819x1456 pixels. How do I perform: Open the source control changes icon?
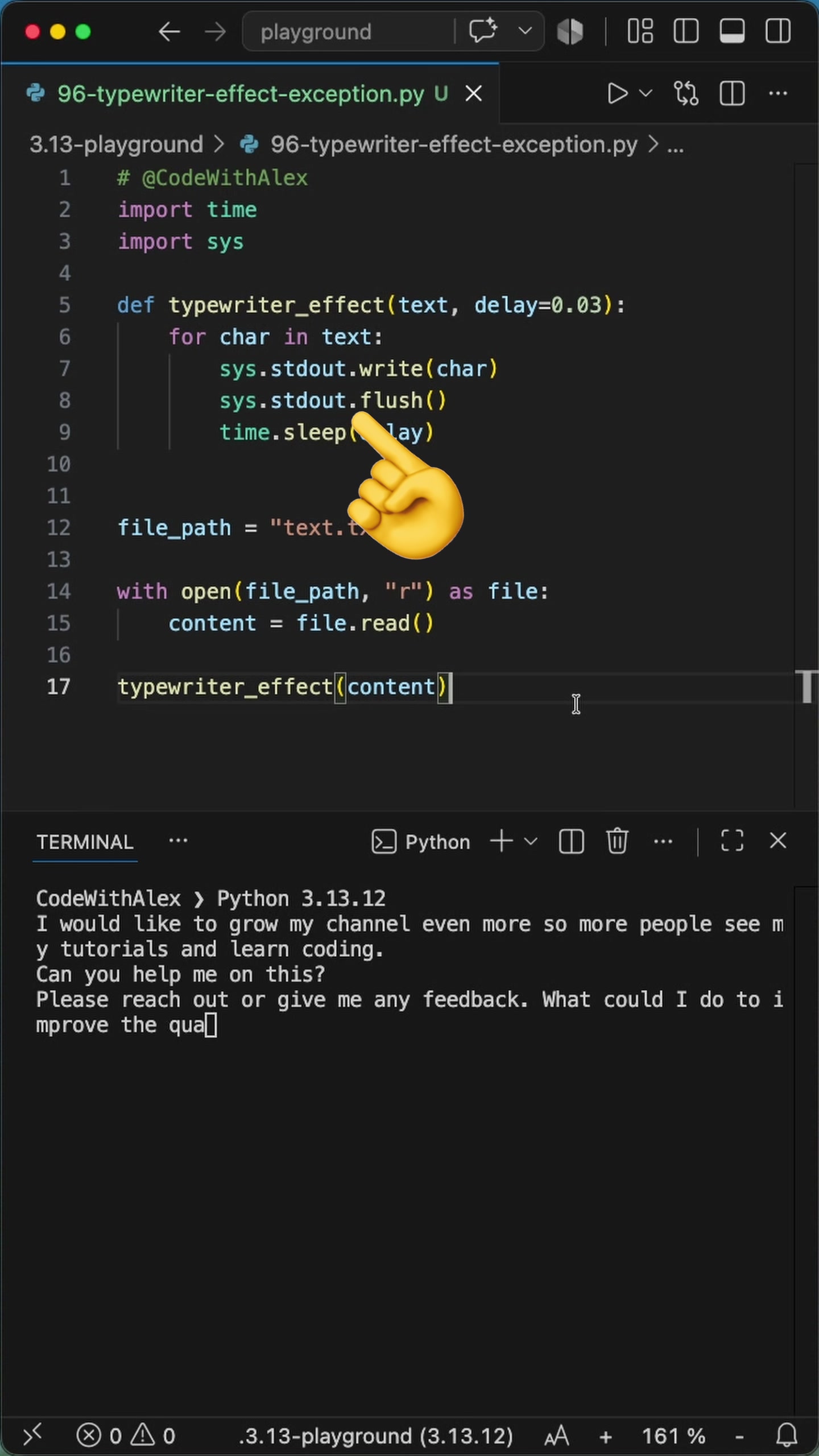click(x=686, y=93)
